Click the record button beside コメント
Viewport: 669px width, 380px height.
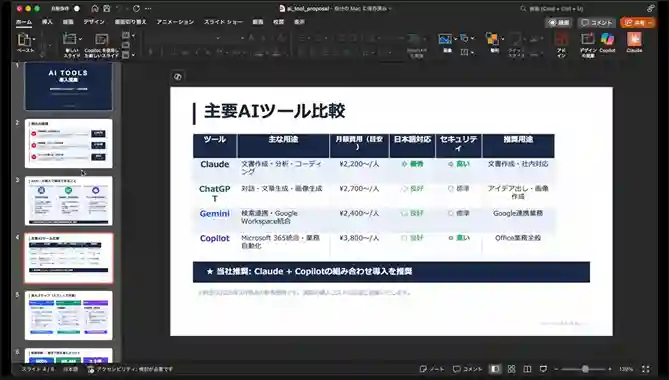(x=559, y=23)
